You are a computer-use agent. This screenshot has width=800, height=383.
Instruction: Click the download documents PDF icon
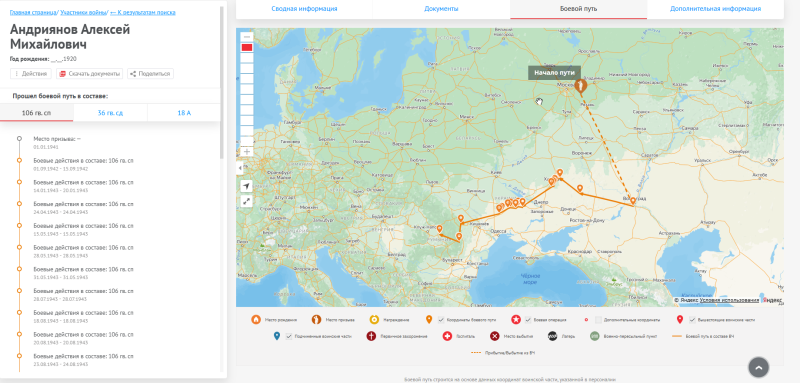click(x=63, y=74)
